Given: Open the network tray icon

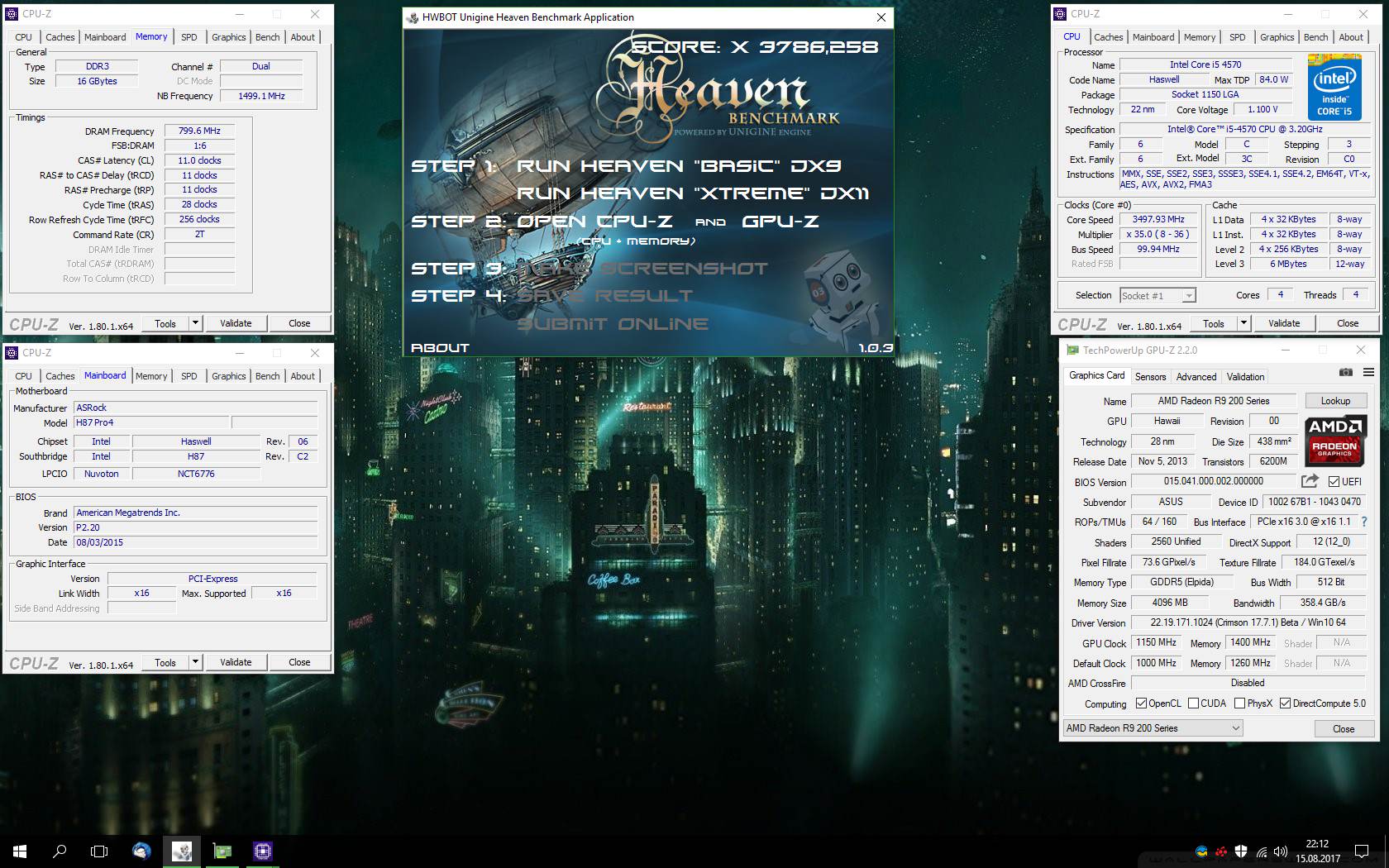Looking at the screenshot, I should 1262,851.
